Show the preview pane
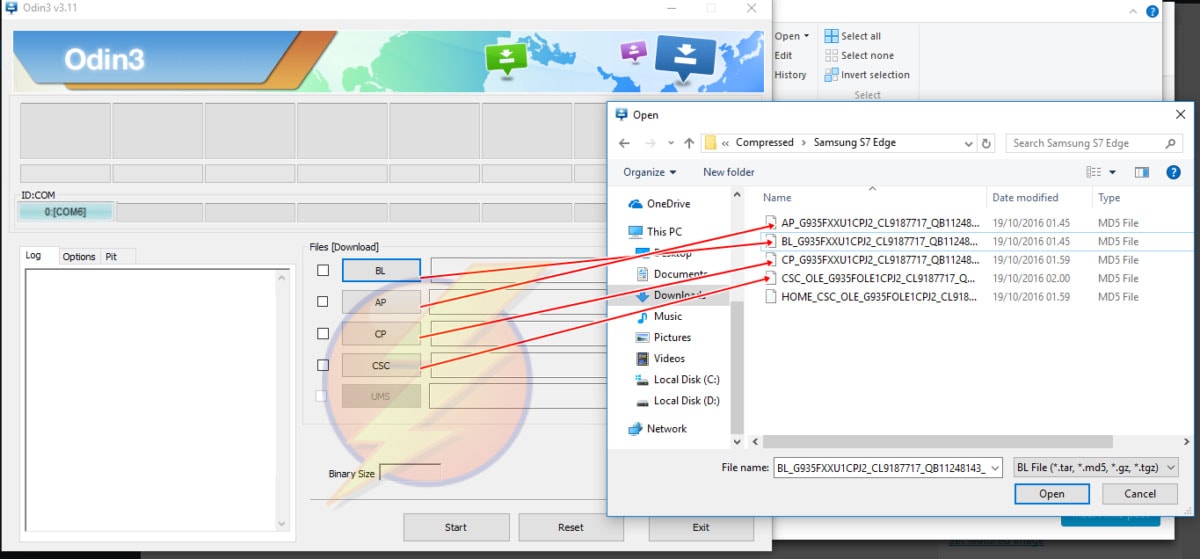The image size is (1200, 559). (x=1142, y=172)
